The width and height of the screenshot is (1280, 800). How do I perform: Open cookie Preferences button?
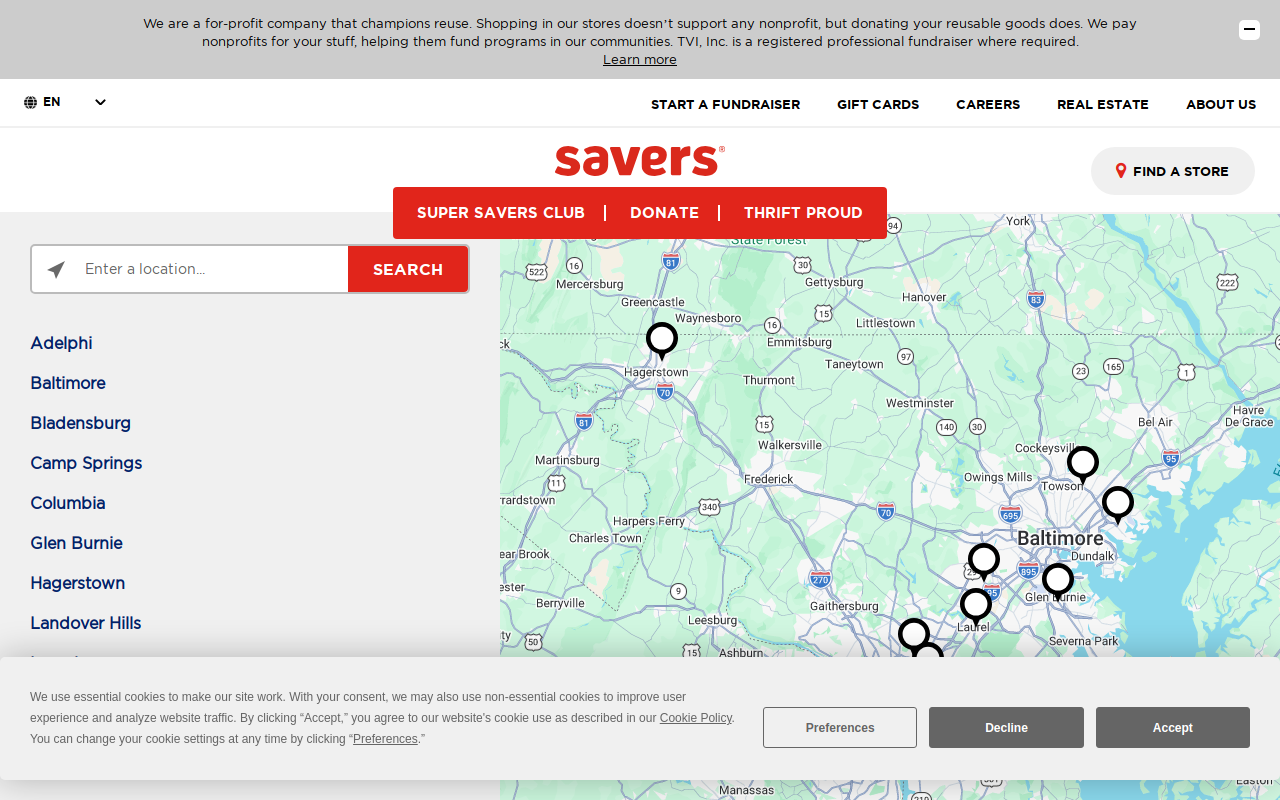pyautogui.click(x=840, y=728)
